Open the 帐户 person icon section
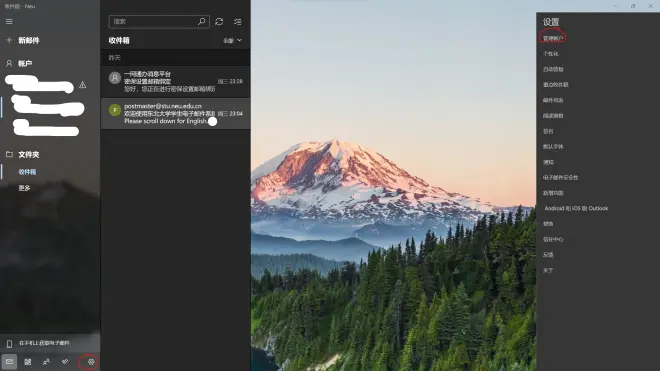The image size is (660, 371). (x=9, y=63)
